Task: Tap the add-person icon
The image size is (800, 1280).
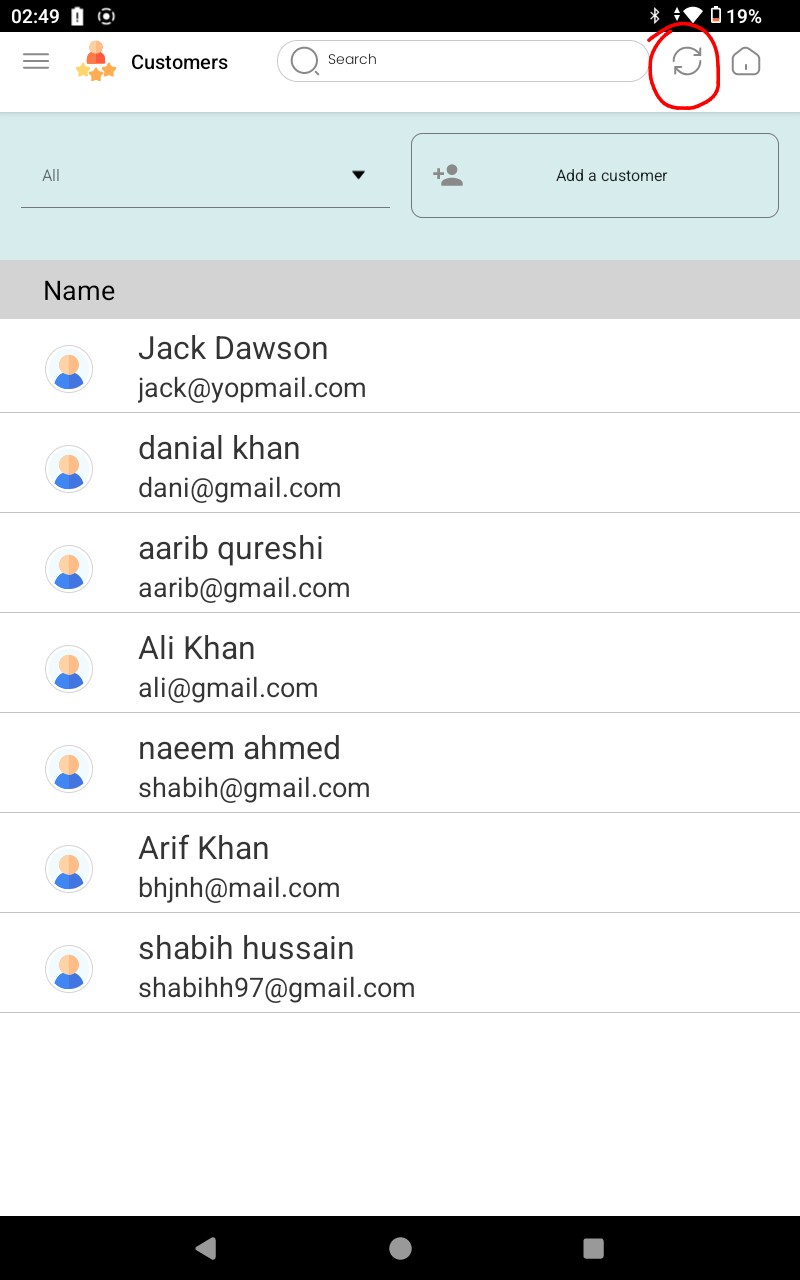Action: point(448,175)
